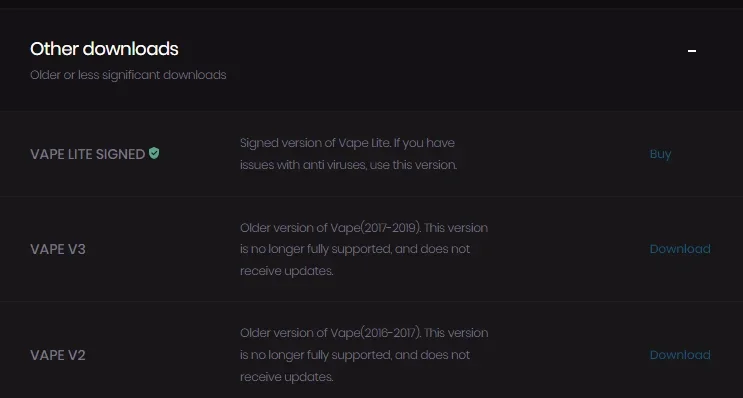Click the word 'SIGNED' in the first row title
Image resolution: width=743 pixels, height=398 pixels.
pyautogui.click(x=120, y=154)
